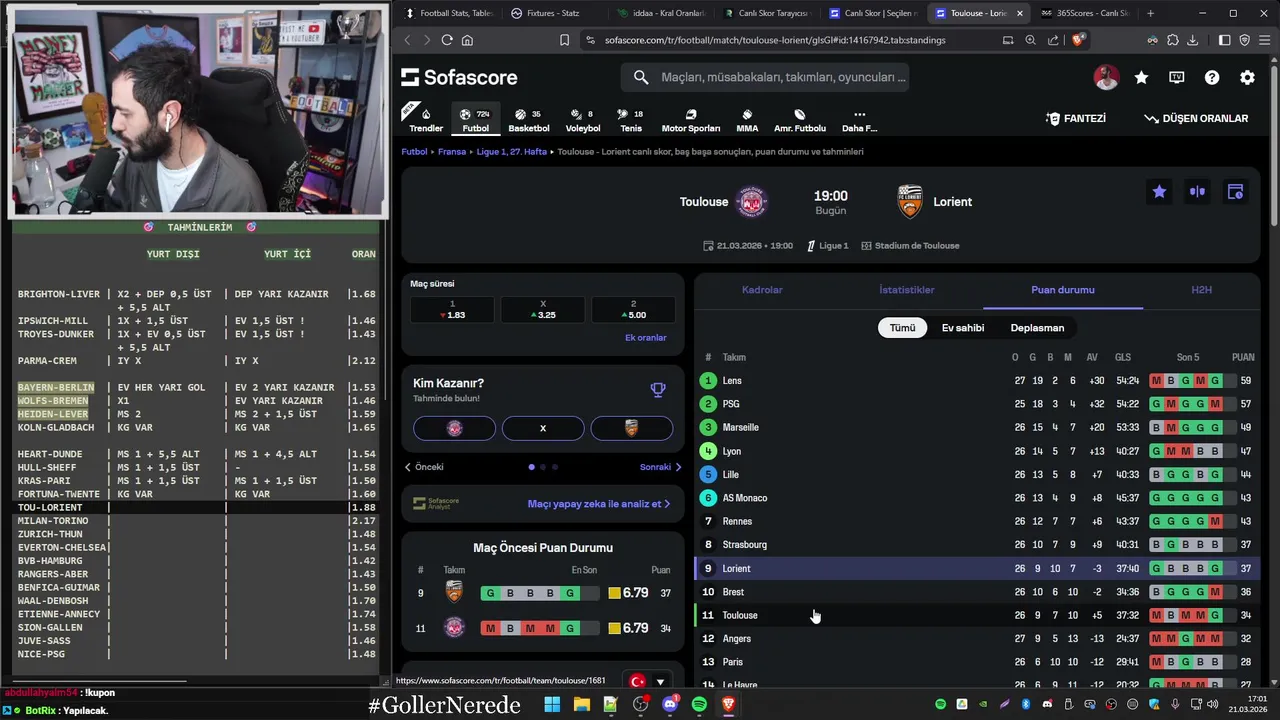Add match to favorites with star button
This screenshot has width=1280, height=720.
1159,192
